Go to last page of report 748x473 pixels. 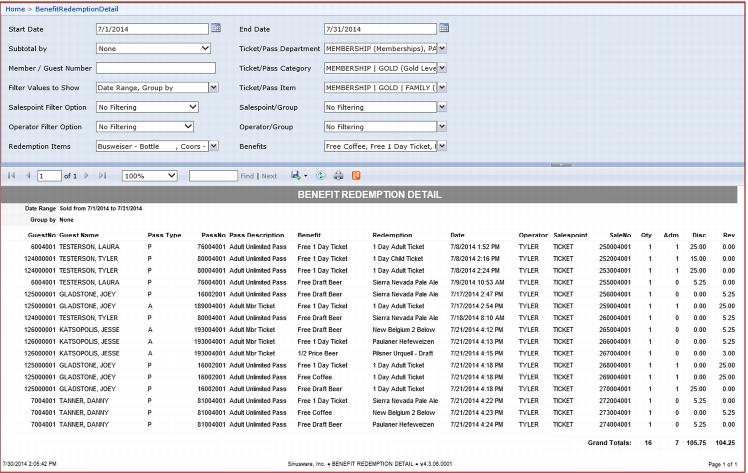point(103,175)
